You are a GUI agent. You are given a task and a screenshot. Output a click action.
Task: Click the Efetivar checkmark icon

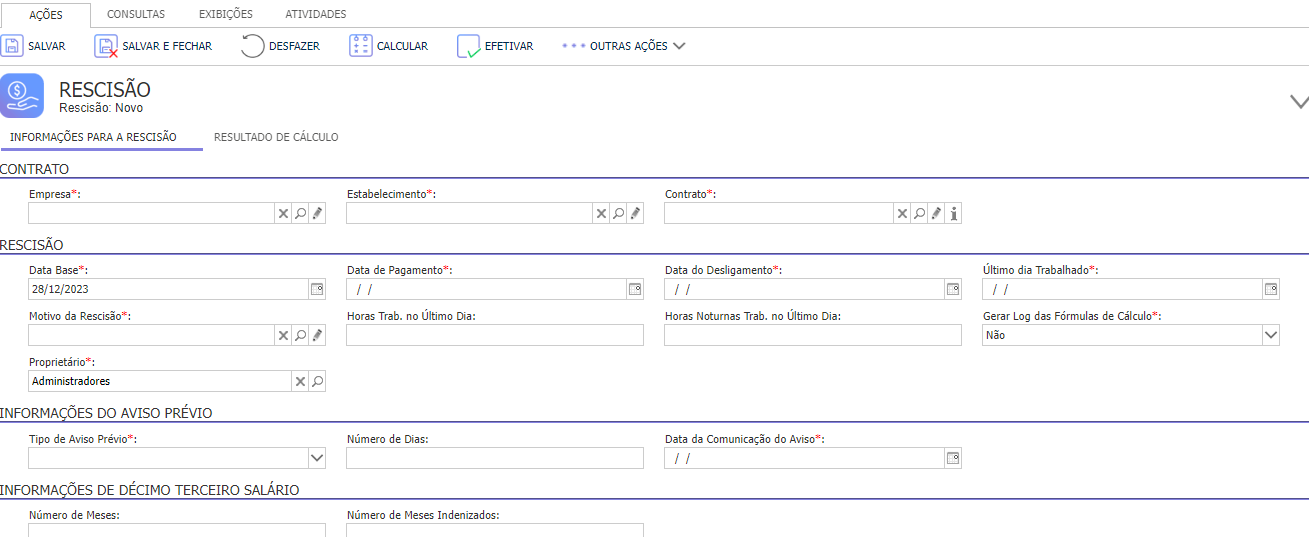coord(469,46)
